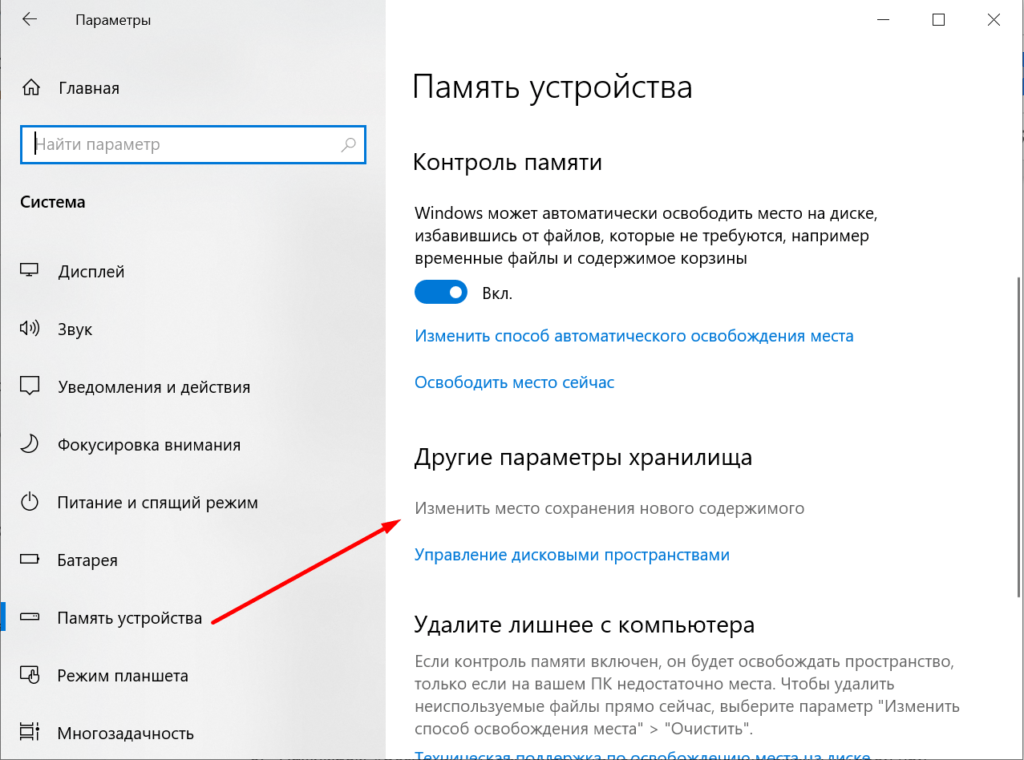Open Питание и спящий режим section
This screenshot has height=760, width=1024.
click(157, 502)
